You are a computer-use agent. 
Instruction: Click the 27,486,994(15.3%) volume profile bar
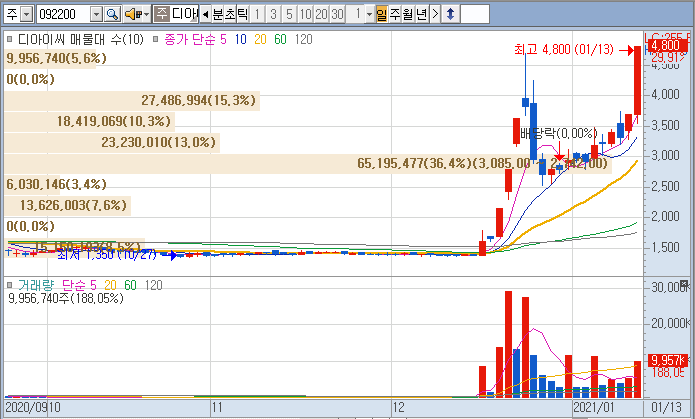[x=132, y=101]
